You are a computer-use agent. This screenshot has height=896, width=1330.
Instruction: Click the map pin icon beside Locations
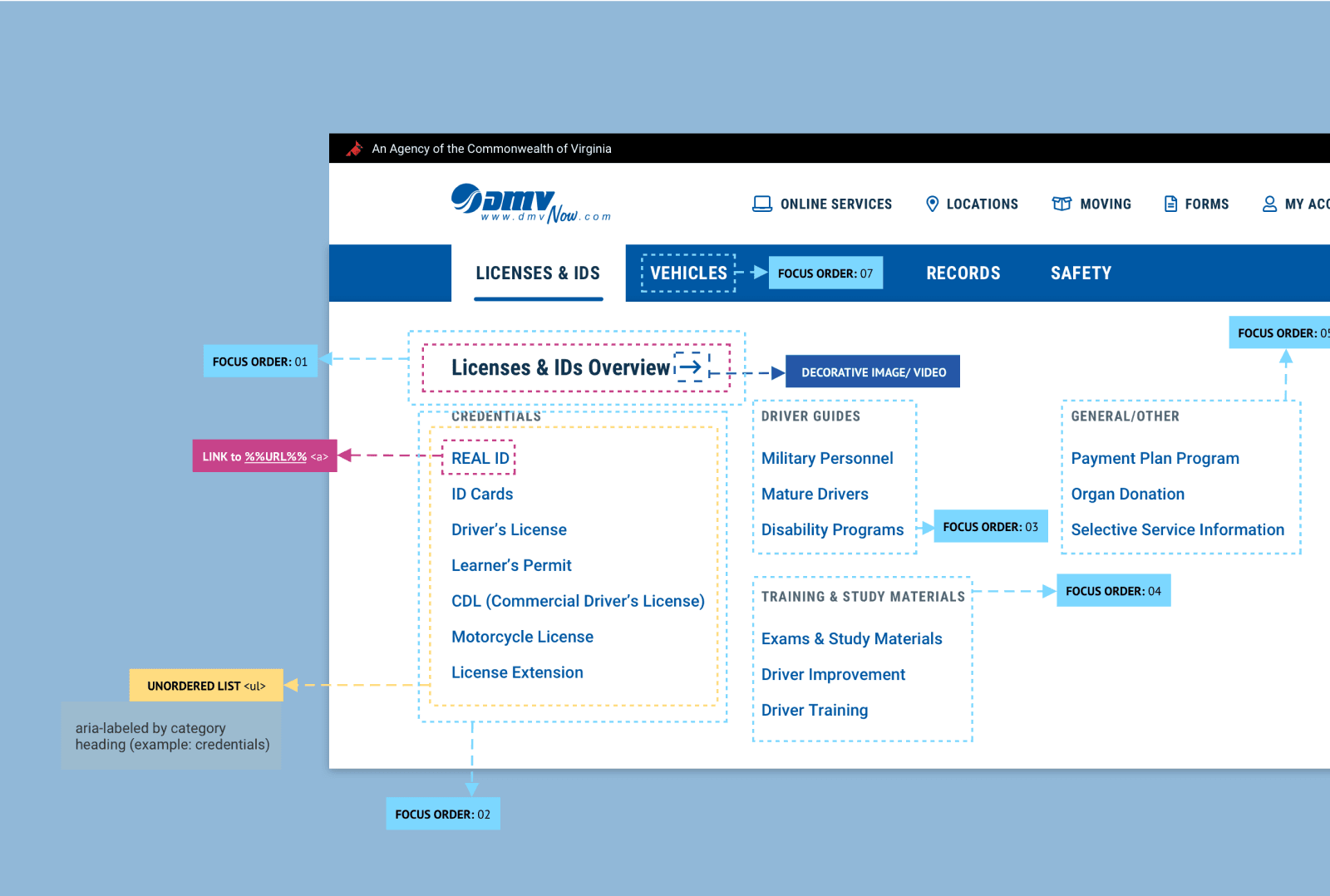[932, 204]
